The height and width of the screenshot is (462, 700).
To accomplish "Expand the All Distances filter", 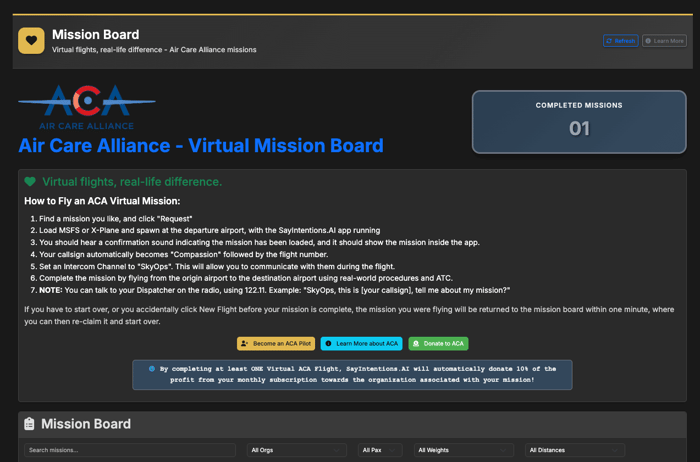I will (574, 450).
